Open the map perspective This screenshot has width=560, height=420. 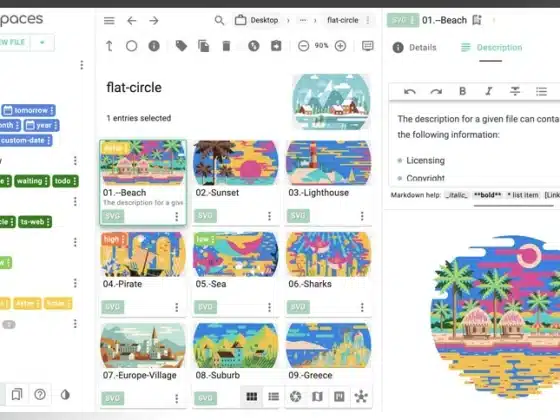[x=317, y=396]
